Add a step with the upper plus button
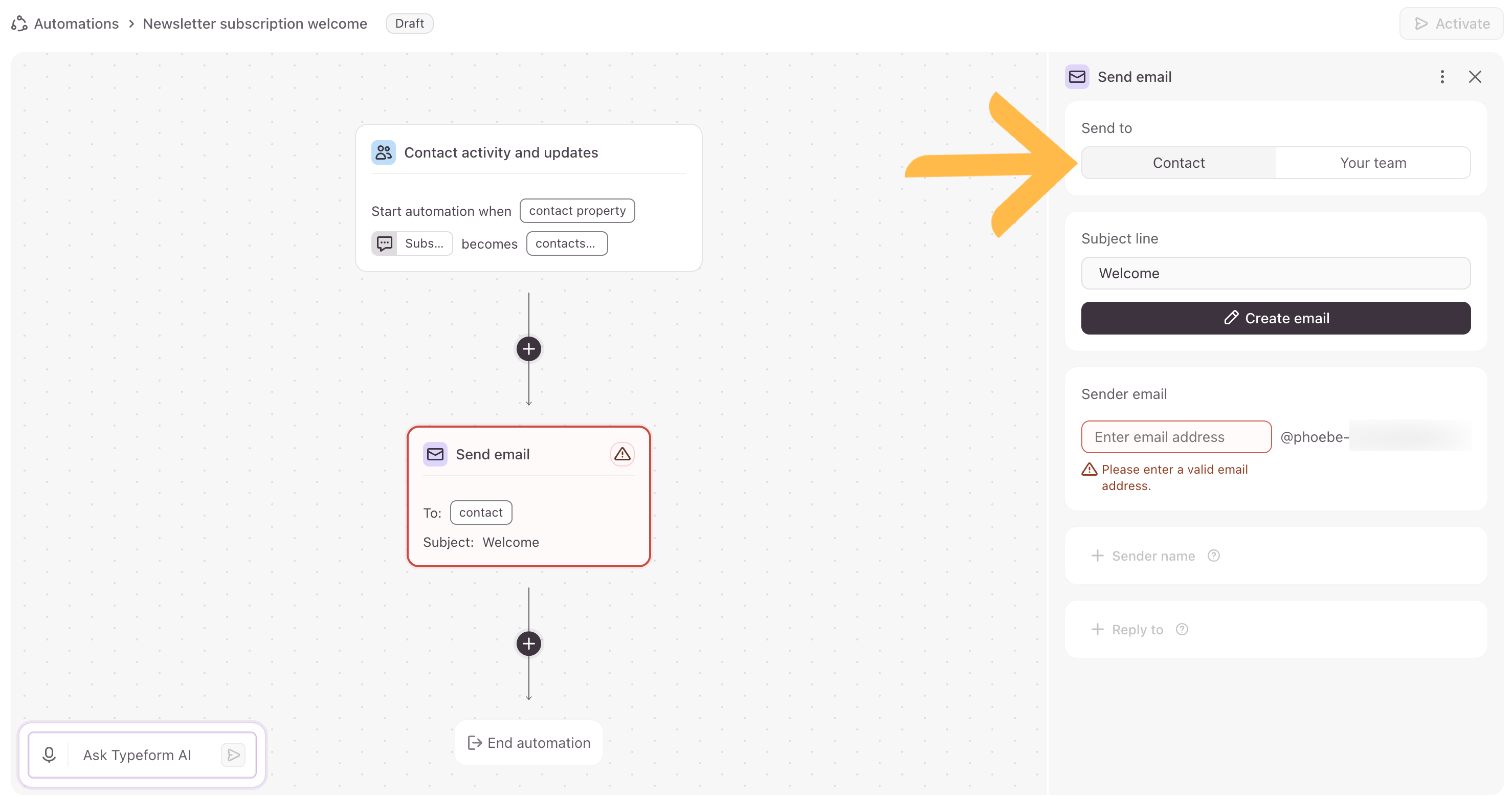Viewport: 1512px width, 799px height. pyautogui.click(x=528, y=349)
